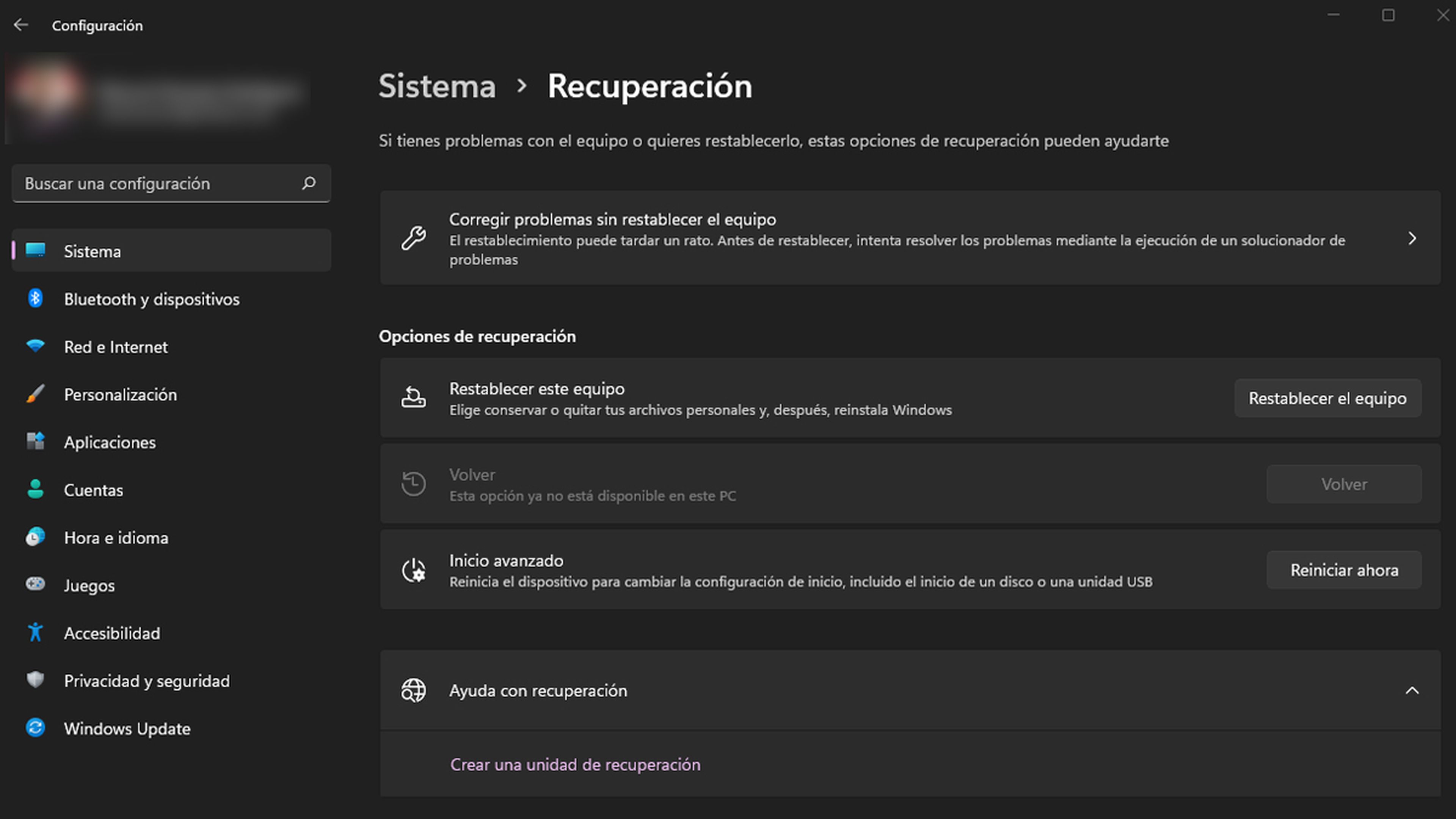Click the Hora e idioma globe-clock icon
This screenshot has width=1456, height=819.
pos(35,537)
